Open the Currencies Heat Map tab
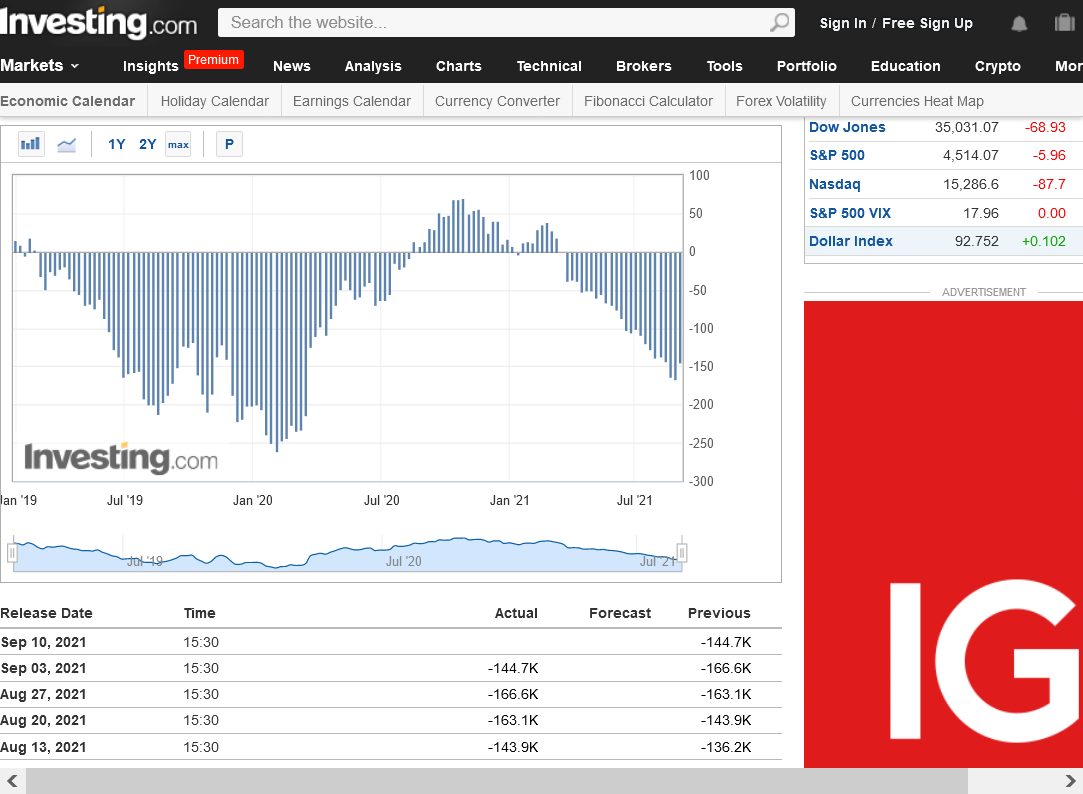The image size is (1083, 794). (917, 101)
